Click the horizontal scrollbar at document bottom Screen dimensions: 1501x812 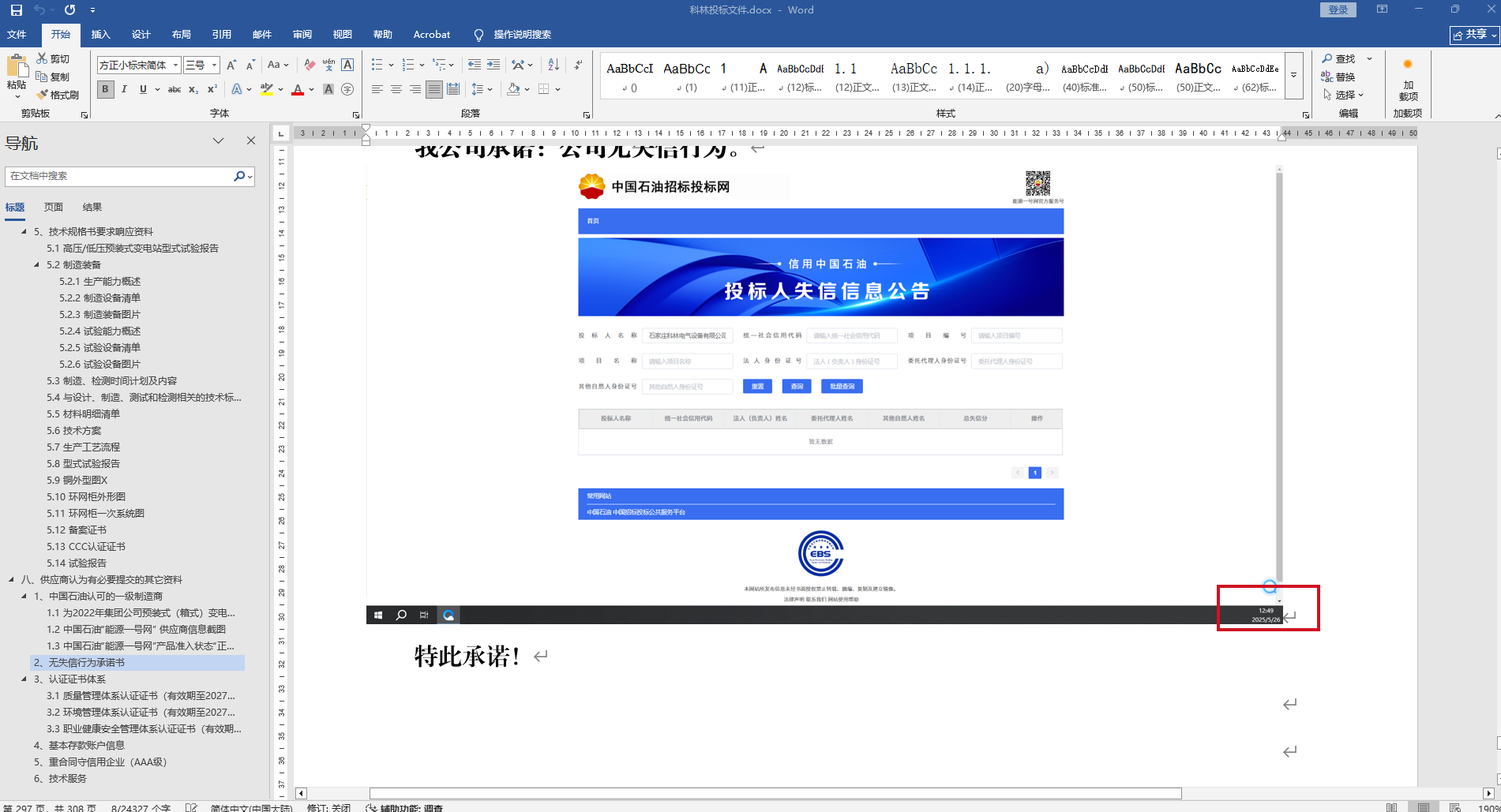click(x=775, y=793)
